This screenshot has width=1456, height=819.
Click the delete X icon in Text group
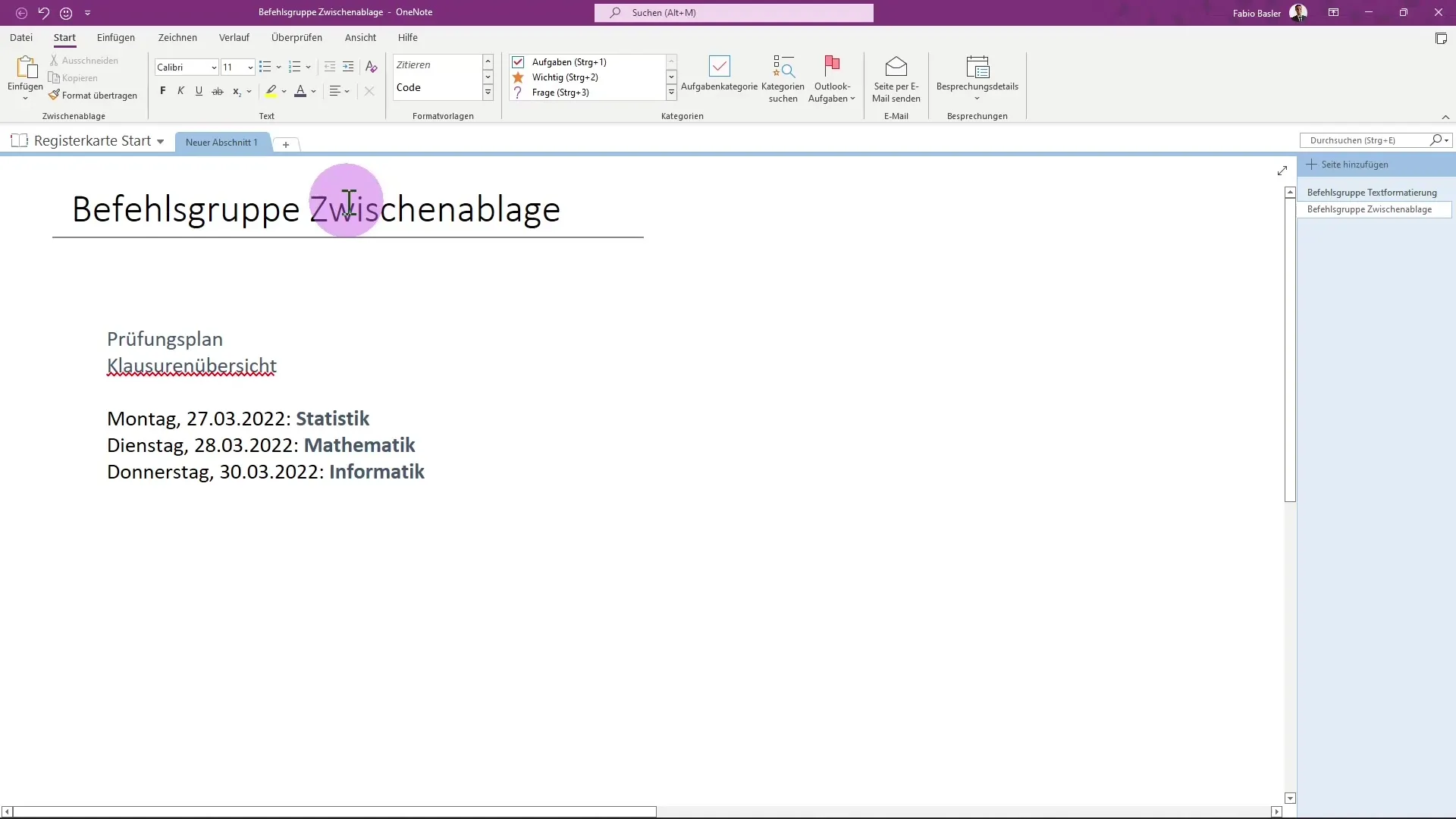pos(369,91)
